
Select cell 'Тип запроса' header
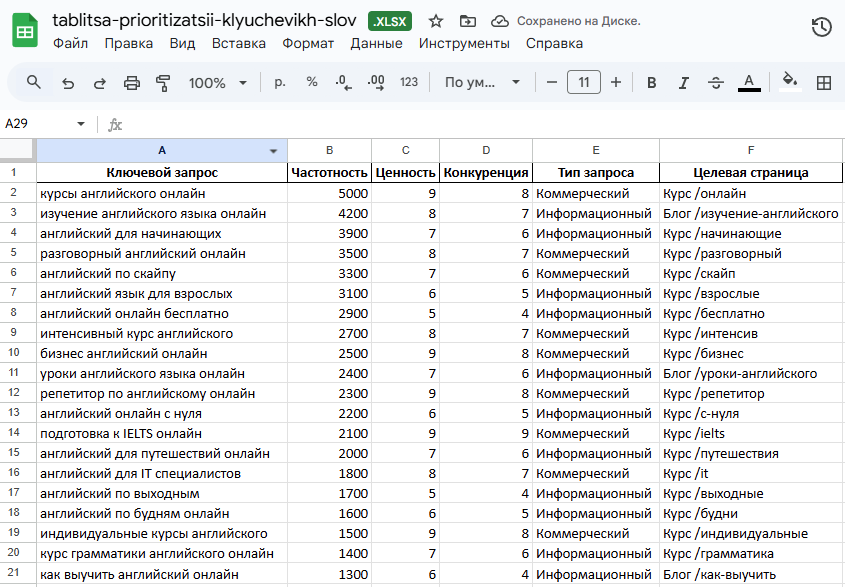[x=595, y=173]
